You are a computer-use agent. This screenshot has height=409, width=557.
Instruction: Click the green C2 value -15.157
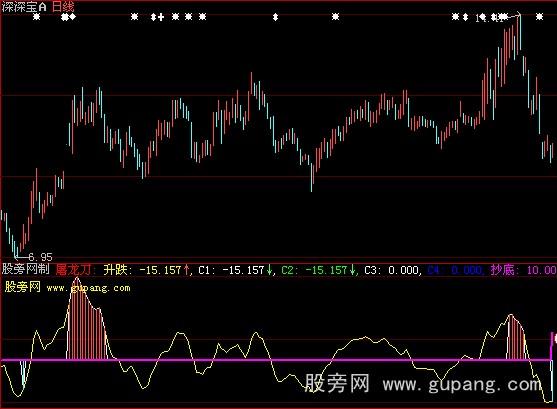point(326,270)
